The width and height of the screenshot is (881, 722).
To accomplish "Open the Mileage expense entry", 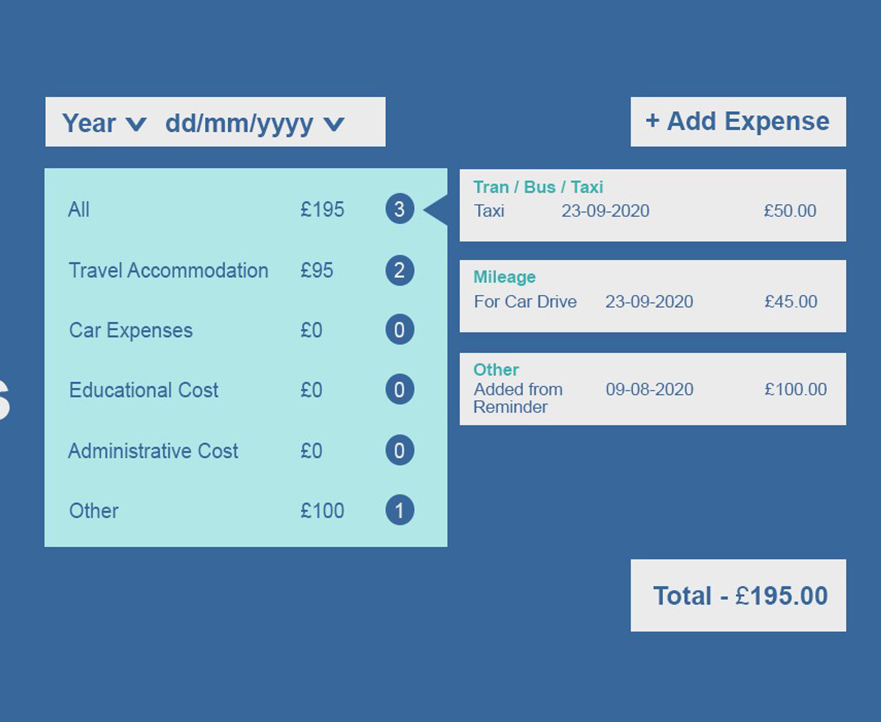I will 652,296.
